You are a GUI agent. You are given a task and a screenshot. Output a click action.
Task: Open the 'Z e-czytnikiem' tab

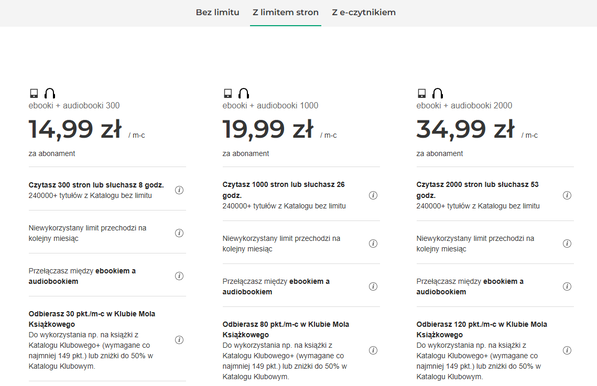tap(364, 12)
